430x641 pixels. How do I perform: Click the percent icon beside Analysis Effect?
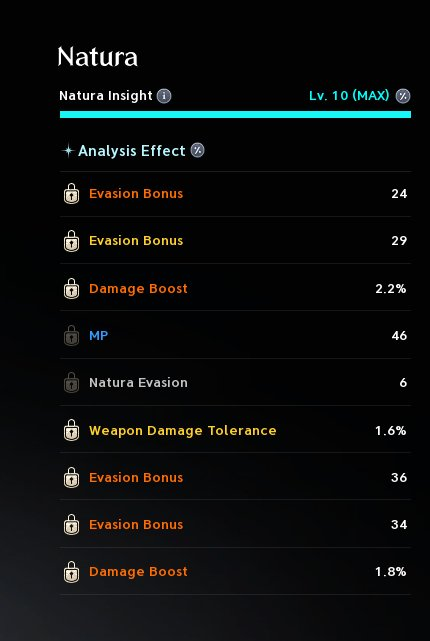pos(197,150)
